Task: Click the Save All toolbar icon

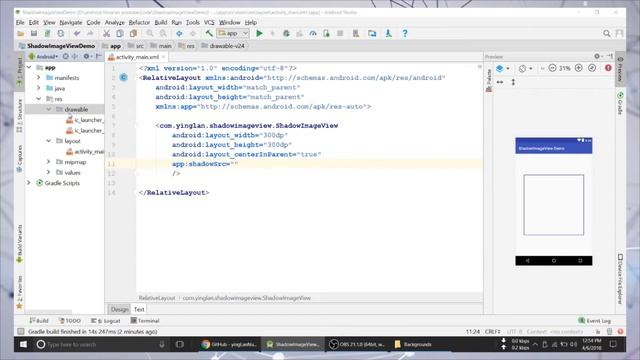Action: click(x=34, y=33)
